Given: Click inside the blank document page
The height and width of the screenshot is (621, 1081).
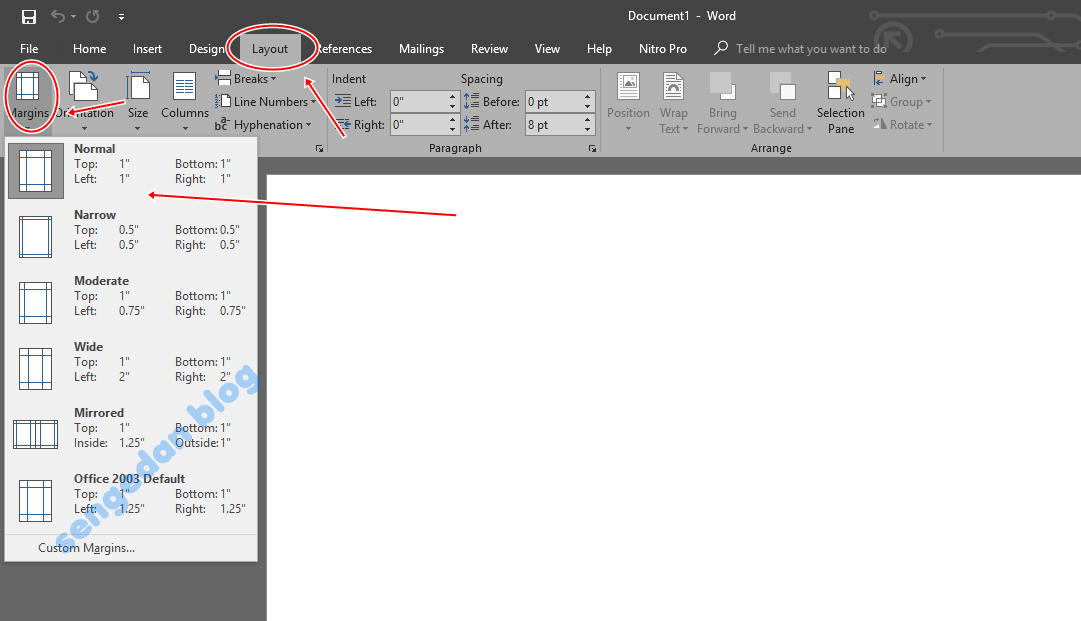Looking at the screenshot, I should pos(674,398).
